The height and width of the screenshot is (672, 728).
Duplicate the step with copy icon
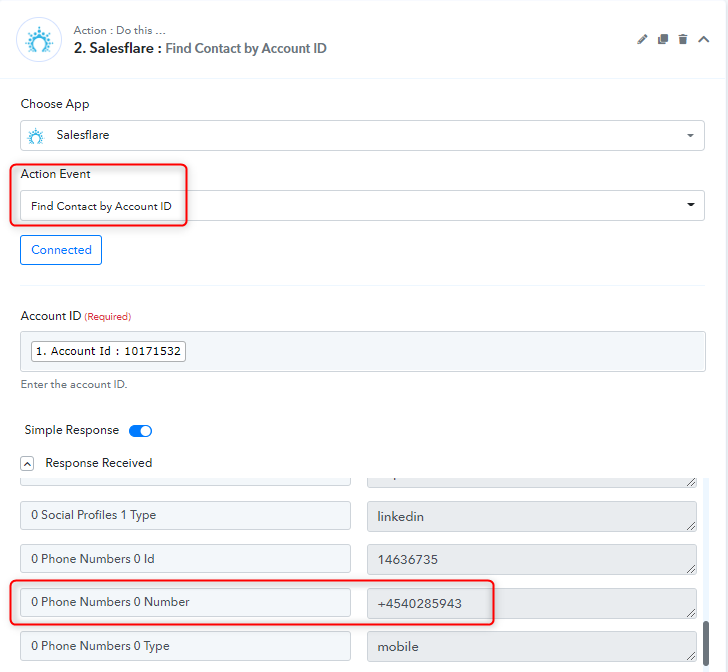point(663,39)
